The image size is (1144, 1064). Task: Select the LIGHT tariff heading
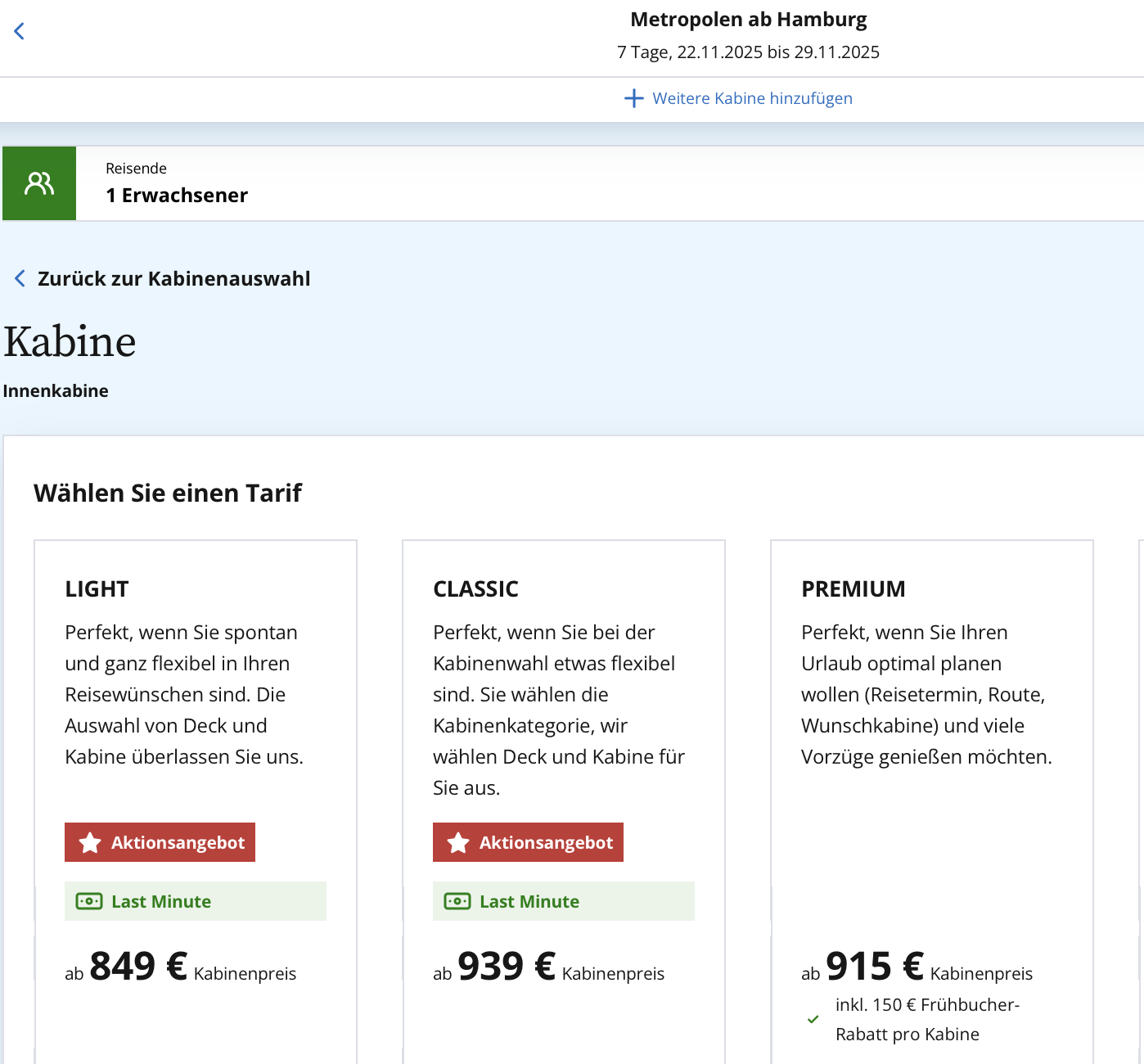[x=97, y=589]
